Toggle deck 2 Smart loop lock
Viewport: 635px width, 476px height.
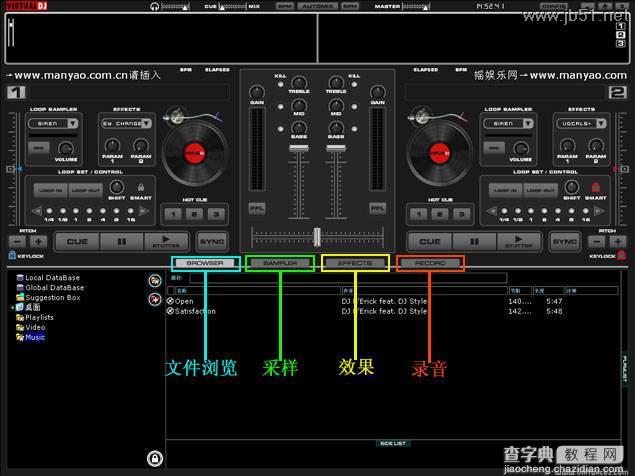coord(596,187)
